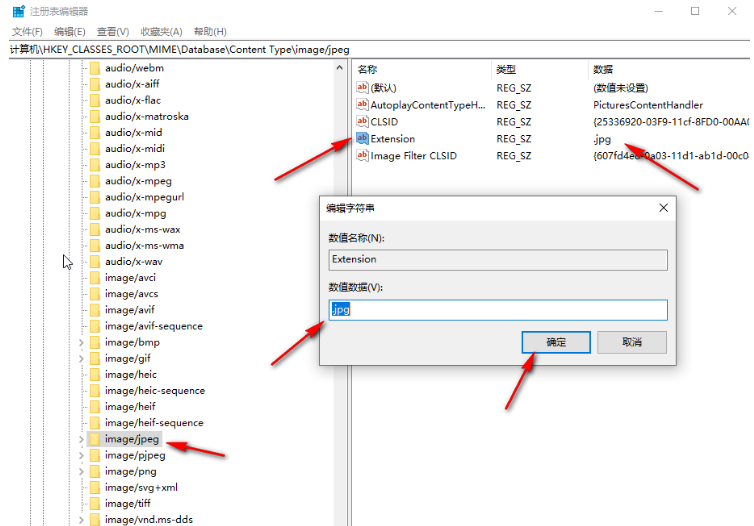Click the 数值数据 field containing .jpg

(x=498, y=310)
